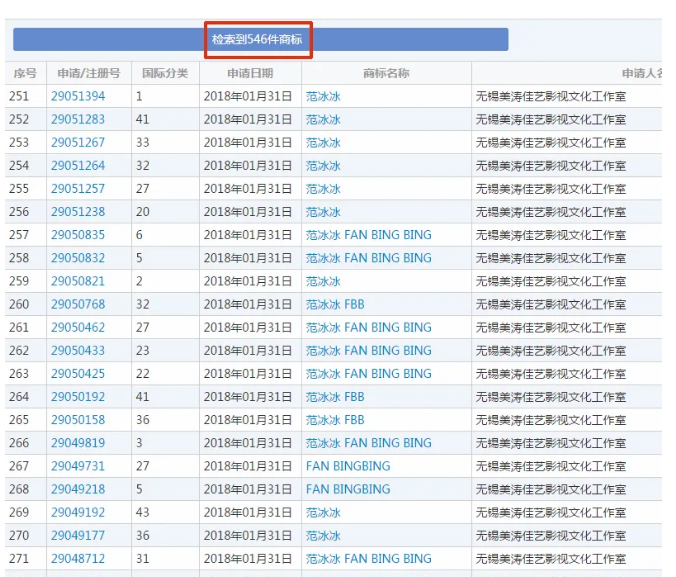Screen dimensions: 676x577
Task: Open FAN BINGBING trademark in row 267
Action: [x=348, y=466]
